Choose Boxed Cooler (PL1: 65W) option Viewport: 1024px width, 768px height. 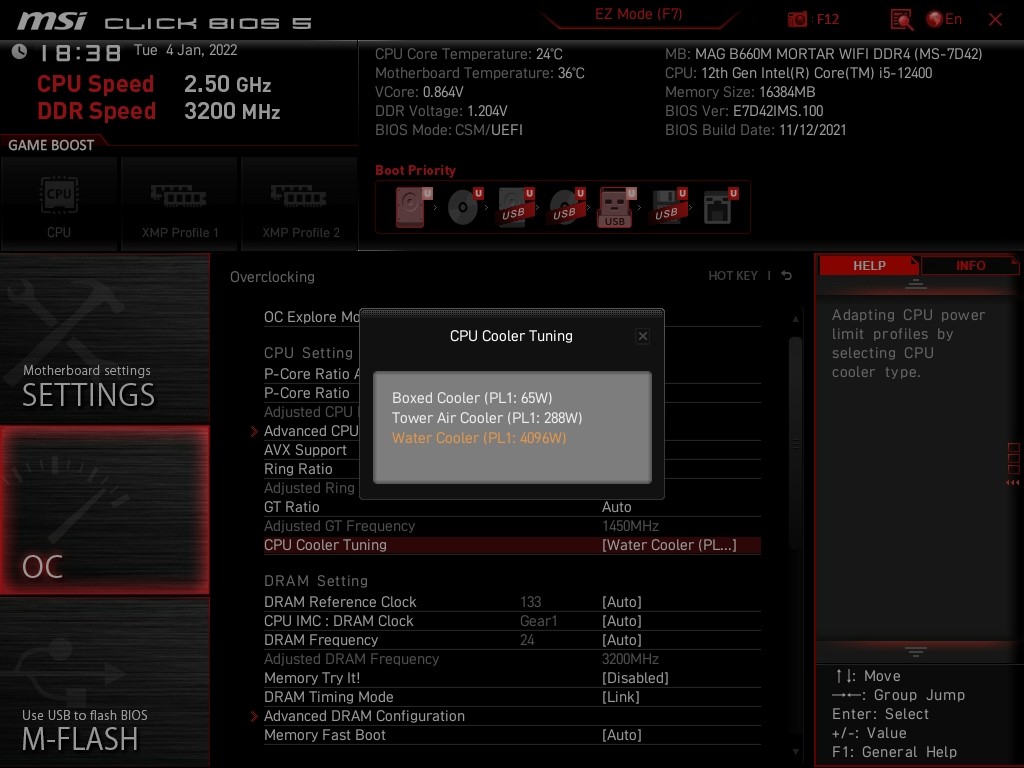(472, 398)
